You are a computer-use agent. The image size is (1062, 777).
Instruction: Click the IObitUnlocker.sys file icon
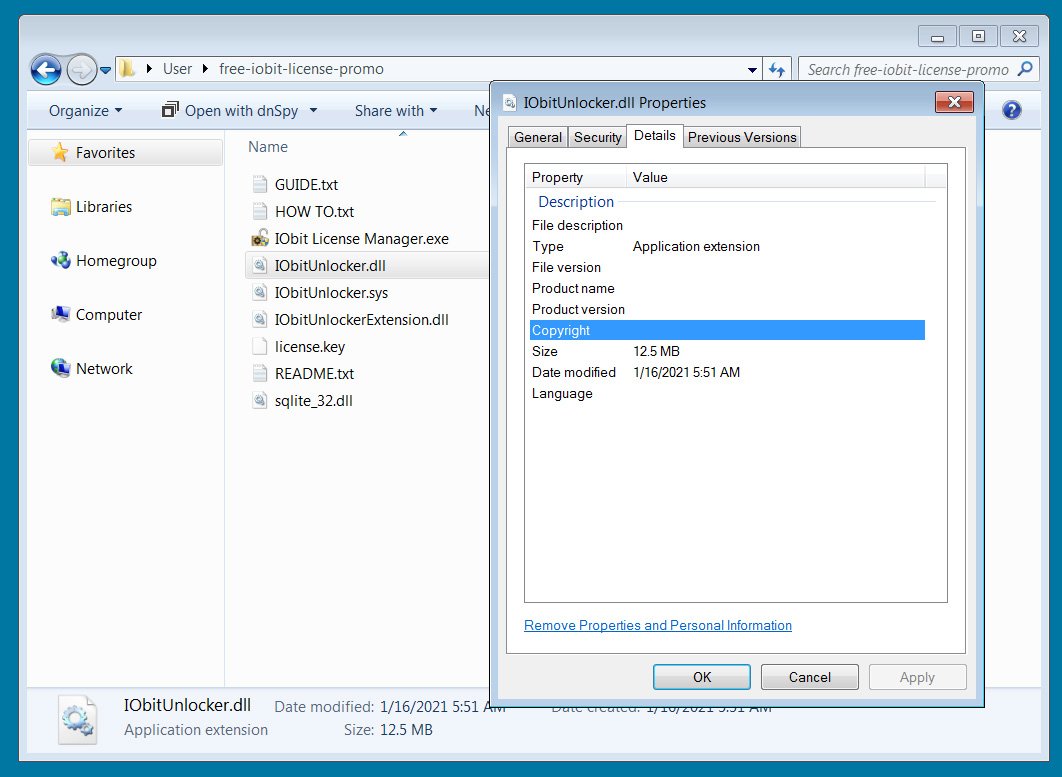[257, 292]
